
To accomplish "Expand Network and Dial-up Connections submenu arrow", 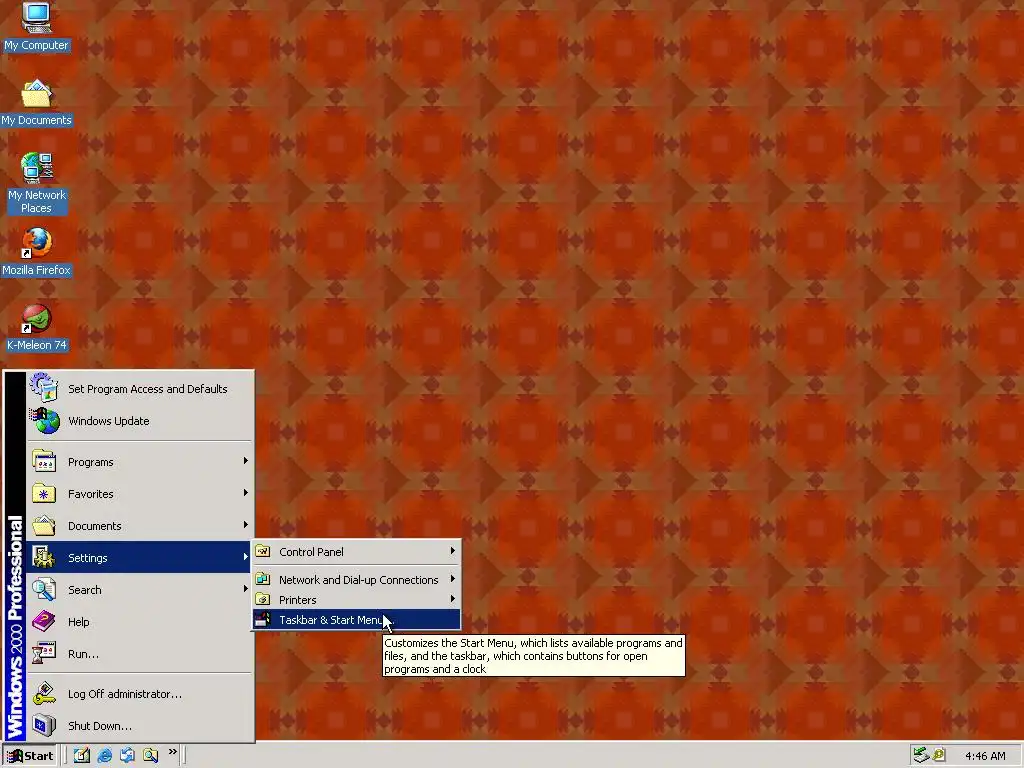I will pyautogui.click(x=453, y=579).
